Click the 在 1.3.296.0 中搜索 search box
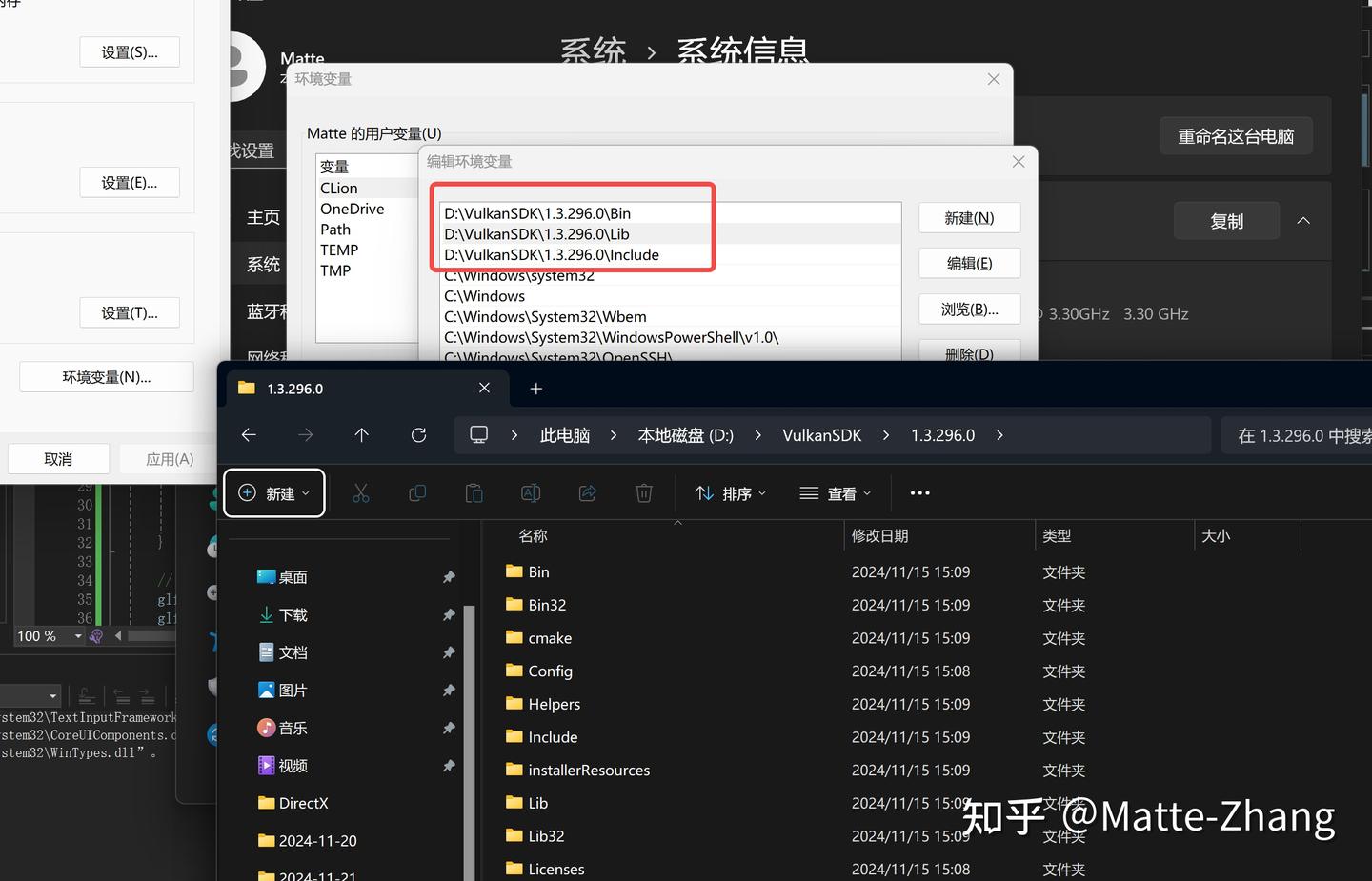The height and width of the screenshot is (881, 1372). [1303, 435]
